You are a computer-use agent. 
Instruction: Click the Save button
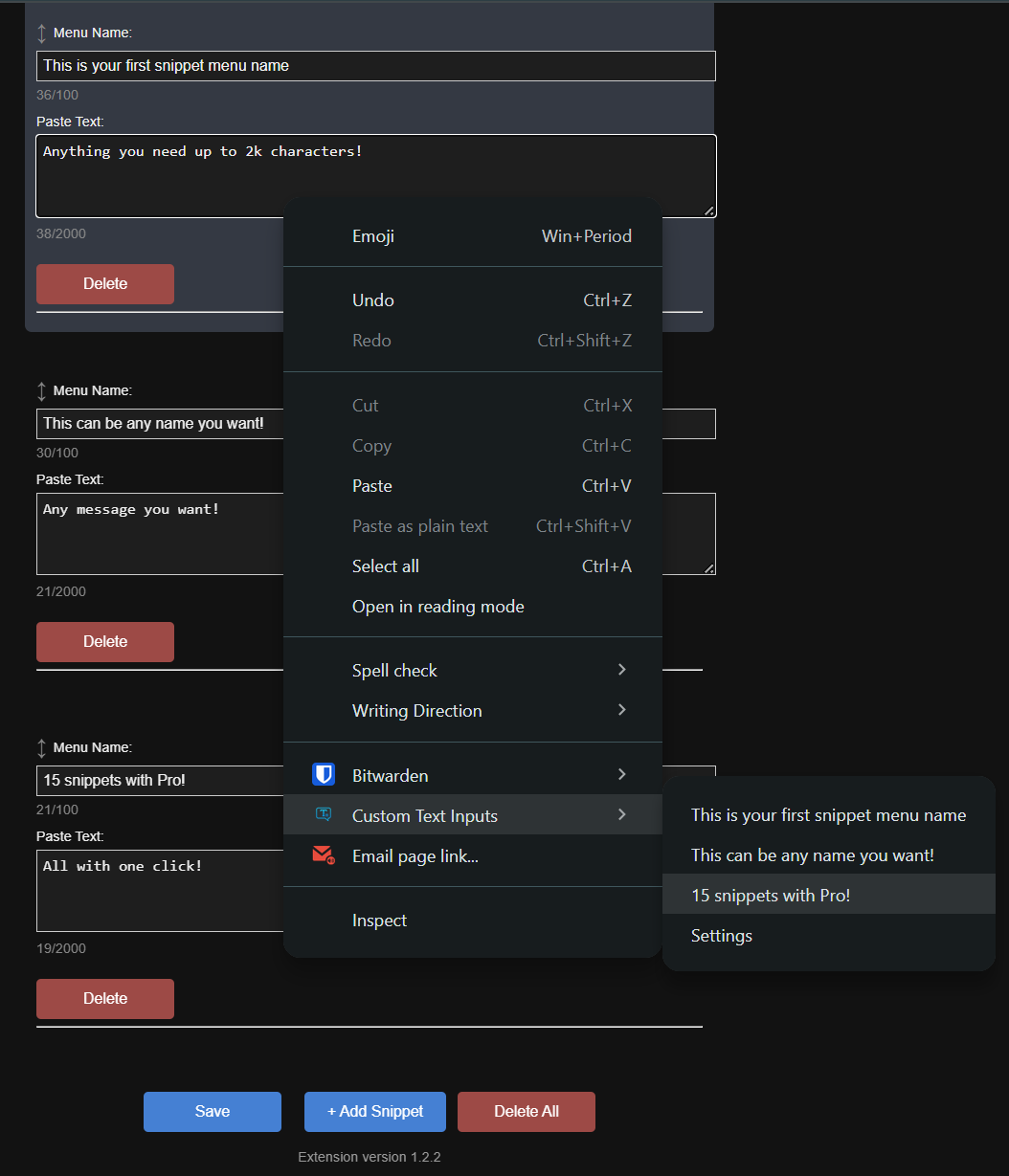click(213, 1112)
